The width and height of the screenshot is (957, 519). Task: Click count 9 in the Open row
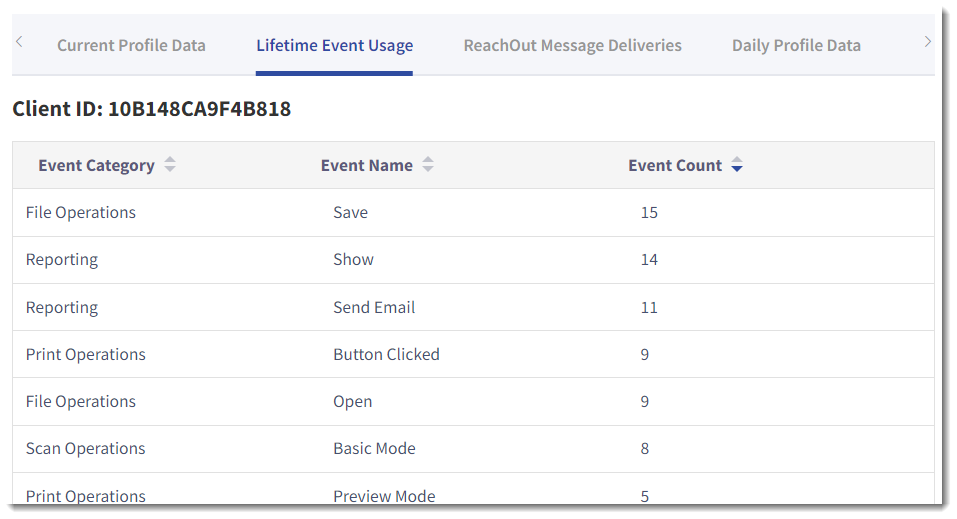[x=645, y=402]
